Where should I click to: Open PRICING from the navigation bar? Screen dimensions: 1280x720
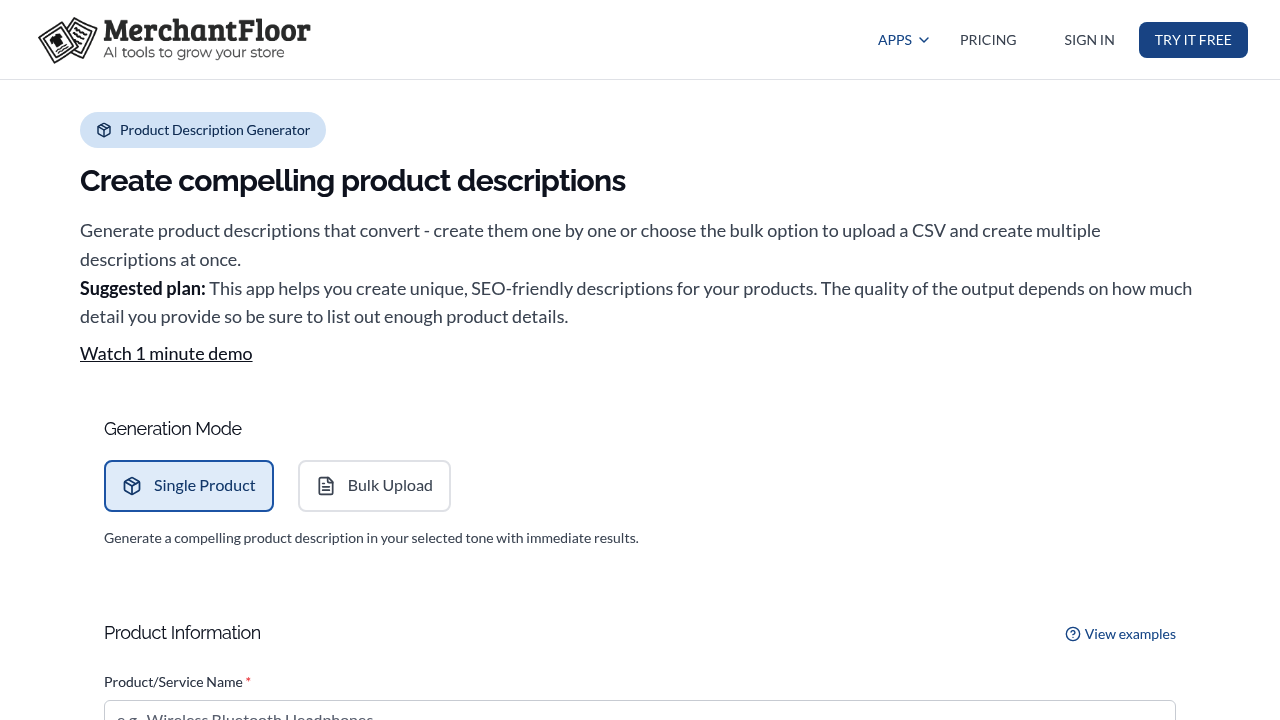click(x=988, y=40)
